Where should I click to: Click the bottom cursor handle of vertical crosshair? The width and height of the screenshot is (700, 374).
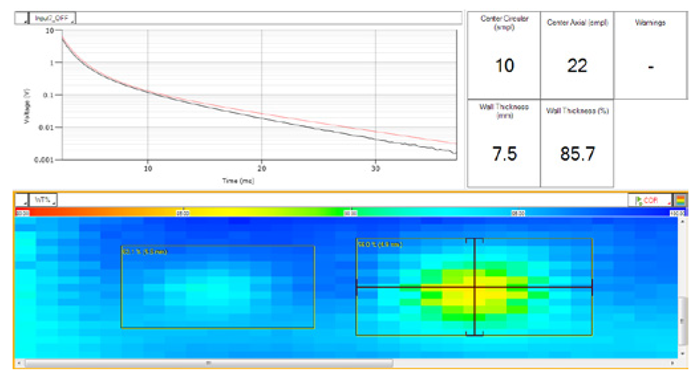point(475,333)
